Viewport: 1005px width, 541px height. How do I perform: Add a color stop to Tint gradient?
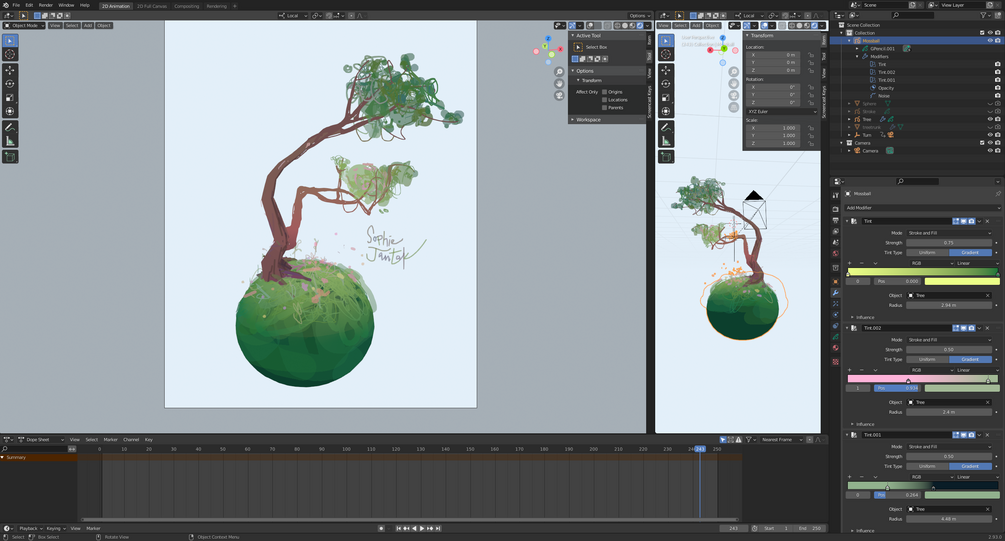pos(850,263)
